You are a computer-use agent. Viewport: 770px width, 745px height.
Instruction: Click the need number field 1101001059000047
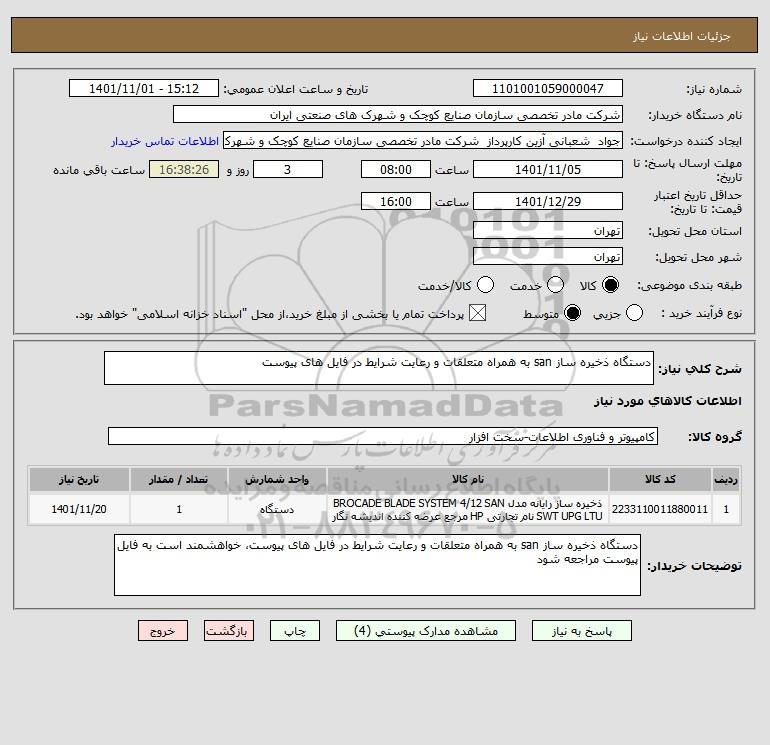(x=548, y=88)
